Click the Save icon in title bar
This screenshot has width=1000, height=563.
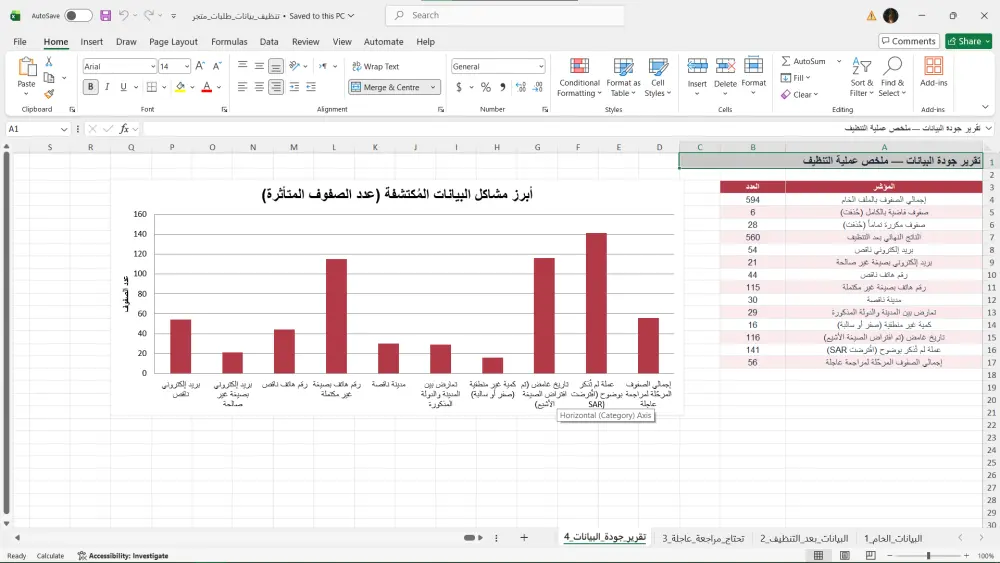tap(106, 15)
